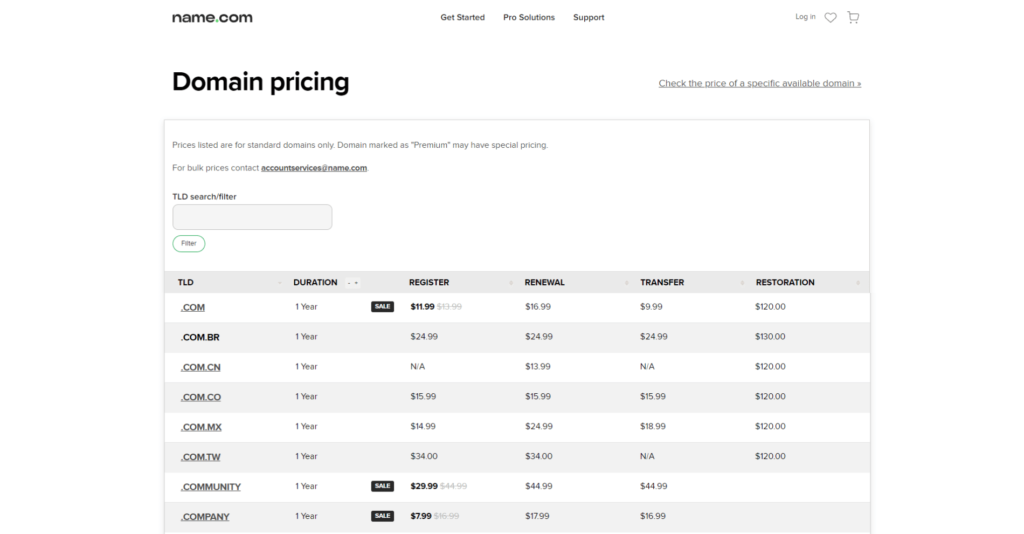Open the .COM.BR TLD link
1024x534 pixels.
[x=200, y=338]
